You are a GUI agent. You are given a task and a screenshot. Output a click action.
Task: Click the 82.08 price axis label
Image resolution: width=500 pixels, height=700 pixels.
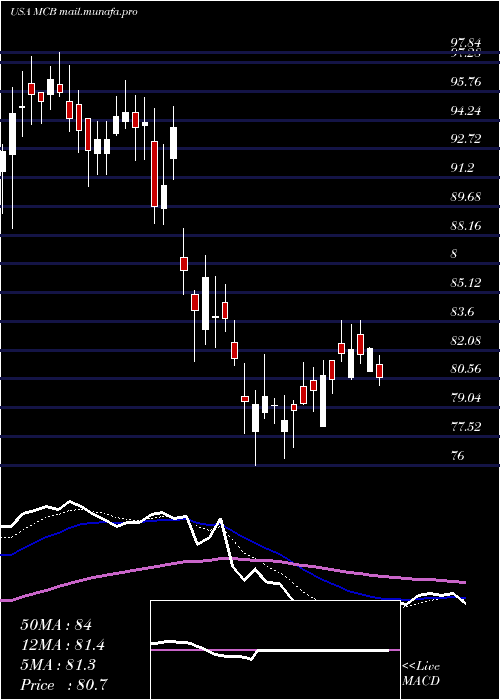point(466,341)
